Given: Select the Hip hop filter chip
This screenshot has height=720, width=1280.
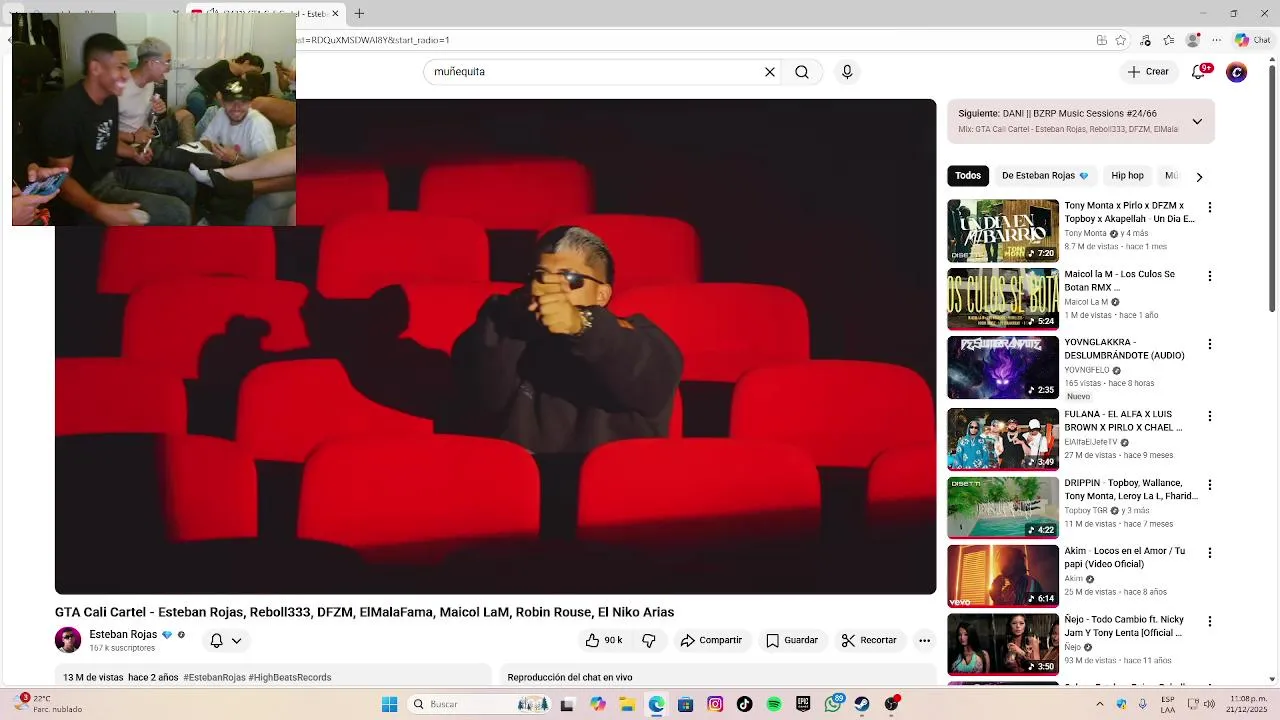Looking at the screenshot, I should tap(1127, 176).
